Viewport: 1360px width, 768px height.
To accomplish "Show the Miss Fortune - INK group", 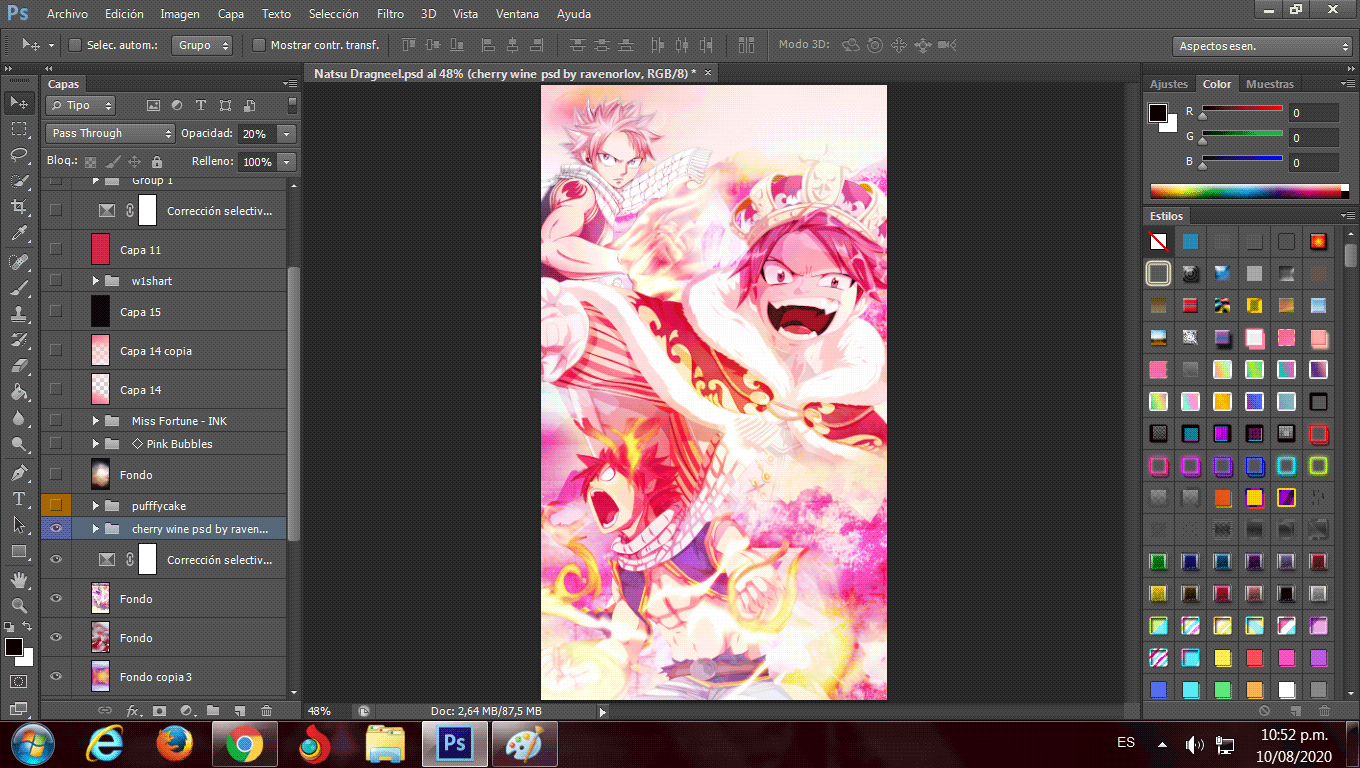I will [x=56, y=421].
